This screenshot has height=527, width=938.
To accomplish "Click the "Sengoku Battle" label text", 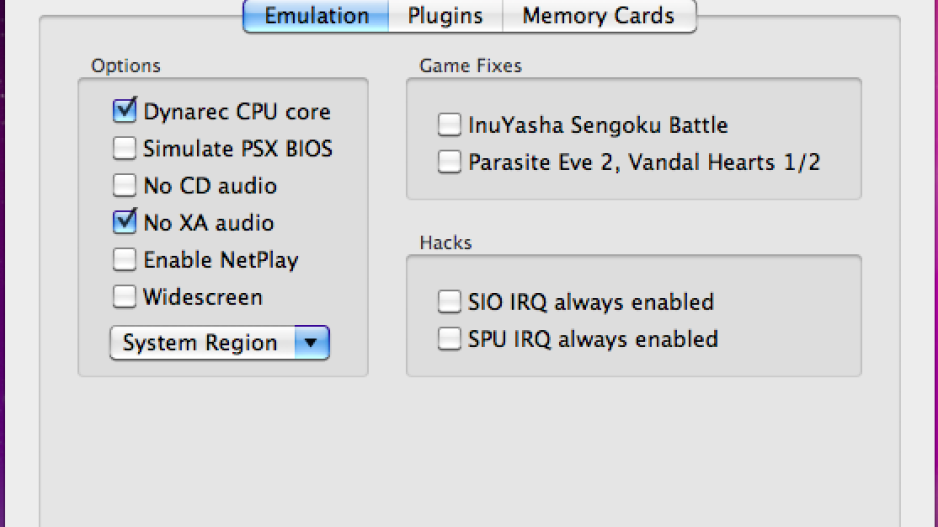I will (x=649, y=126).
